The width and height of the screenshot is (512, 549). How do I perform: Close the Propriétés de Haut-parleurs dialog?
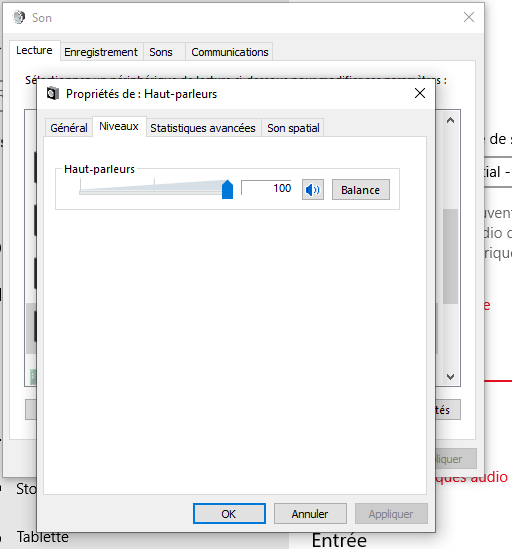(420, 93)
